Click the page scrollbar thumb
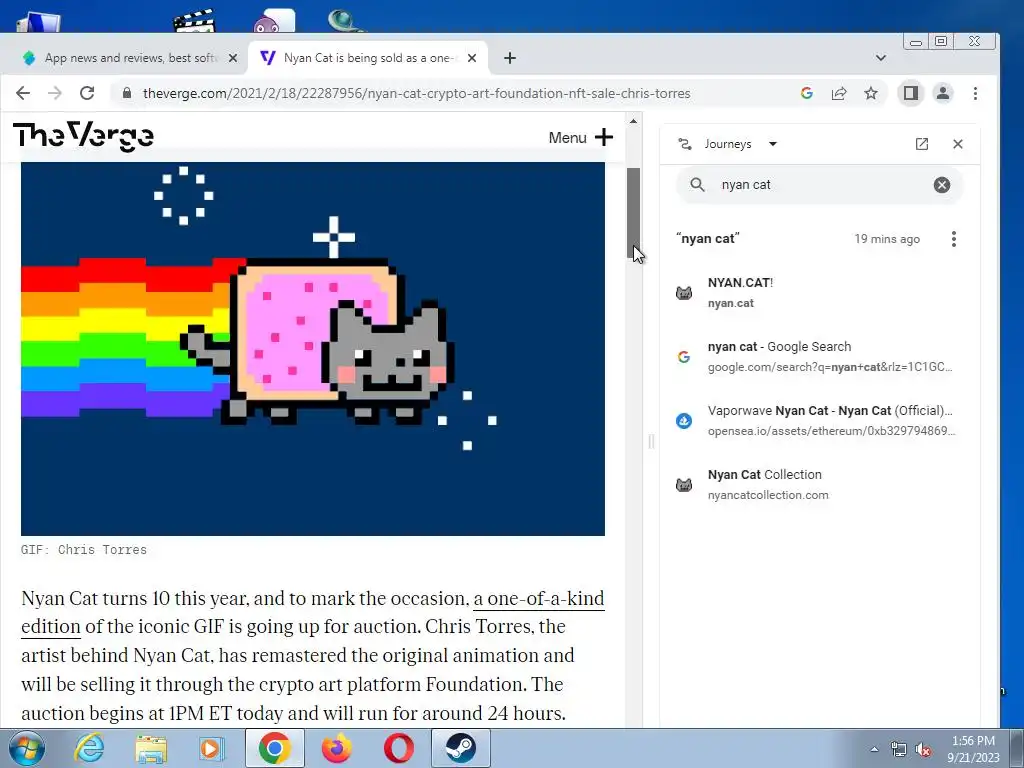This screenshot has height=768, width=1024. click(x=633, y=213)
